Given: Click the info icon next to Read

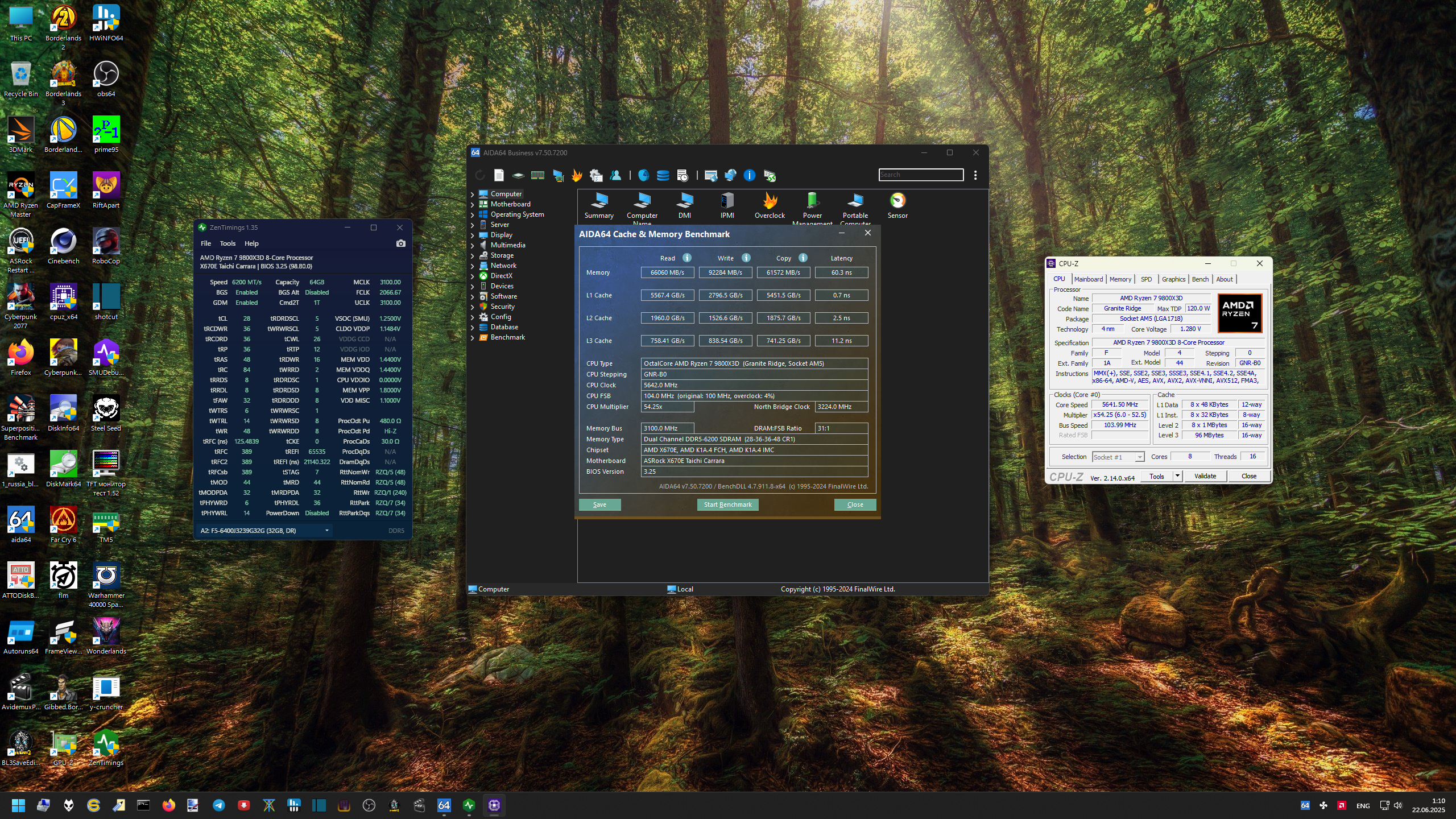Looking at the screenshot, I should click(x=687, y=258).
